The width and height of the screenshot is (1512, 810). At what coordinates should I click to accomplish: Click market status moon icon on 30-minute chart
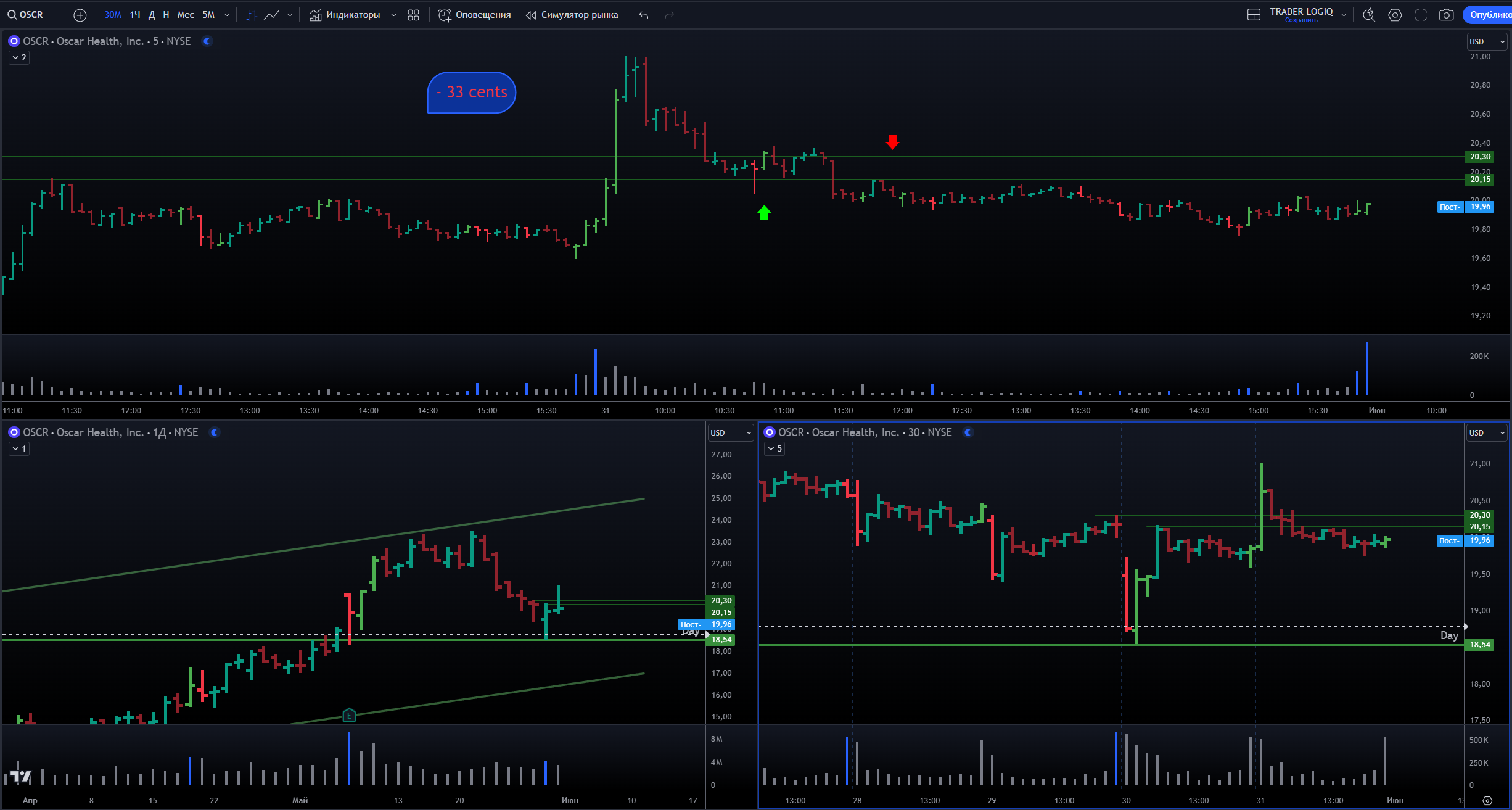[969, 432]
